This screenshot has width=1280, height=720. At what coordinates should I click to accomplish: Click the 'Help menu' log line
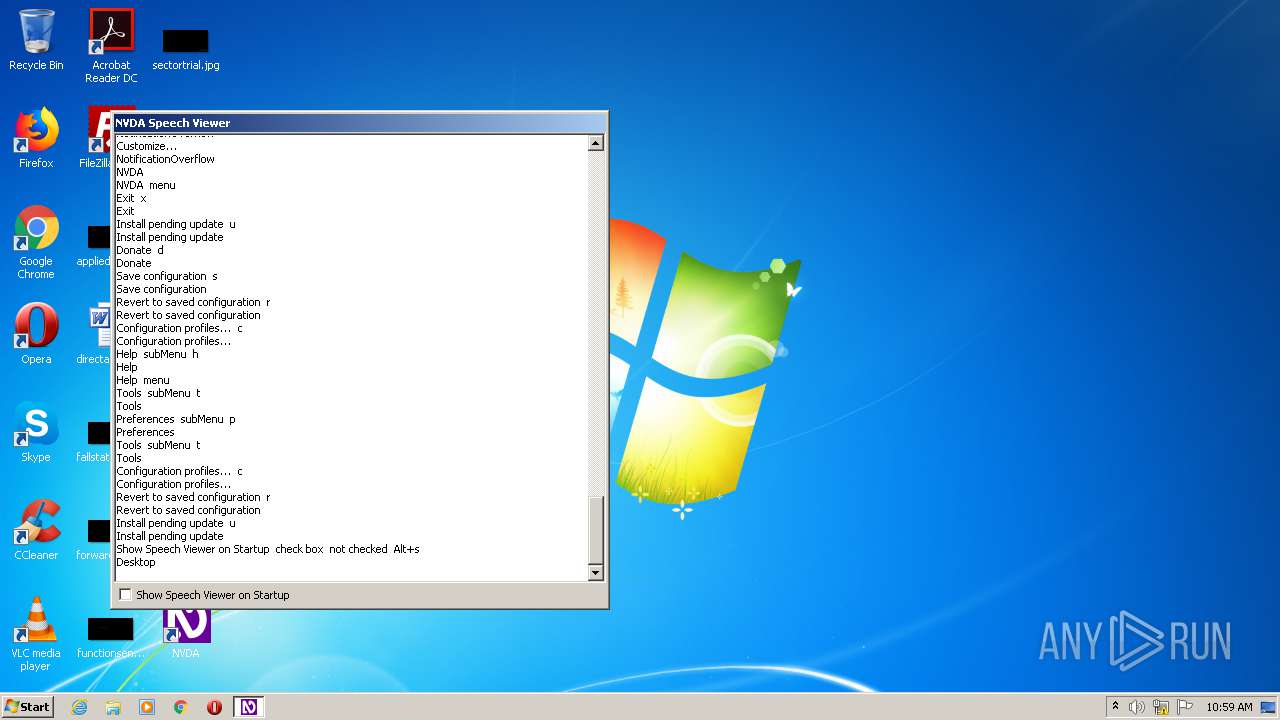[143, 380]
